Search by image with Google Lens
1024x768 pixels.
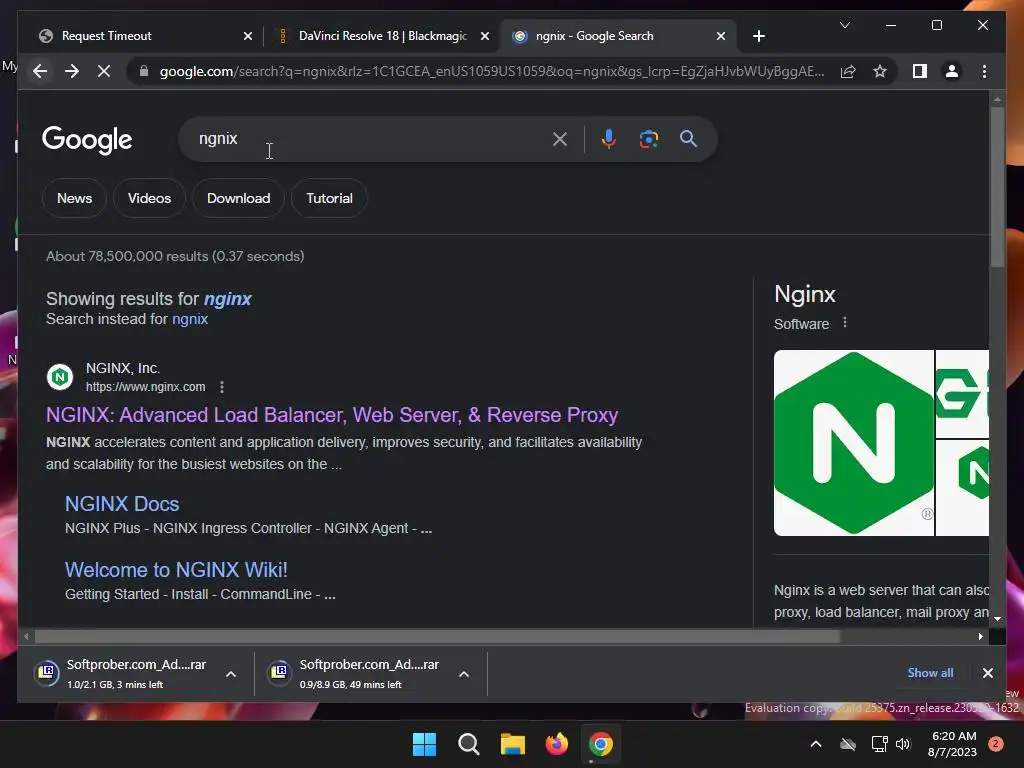648,139
